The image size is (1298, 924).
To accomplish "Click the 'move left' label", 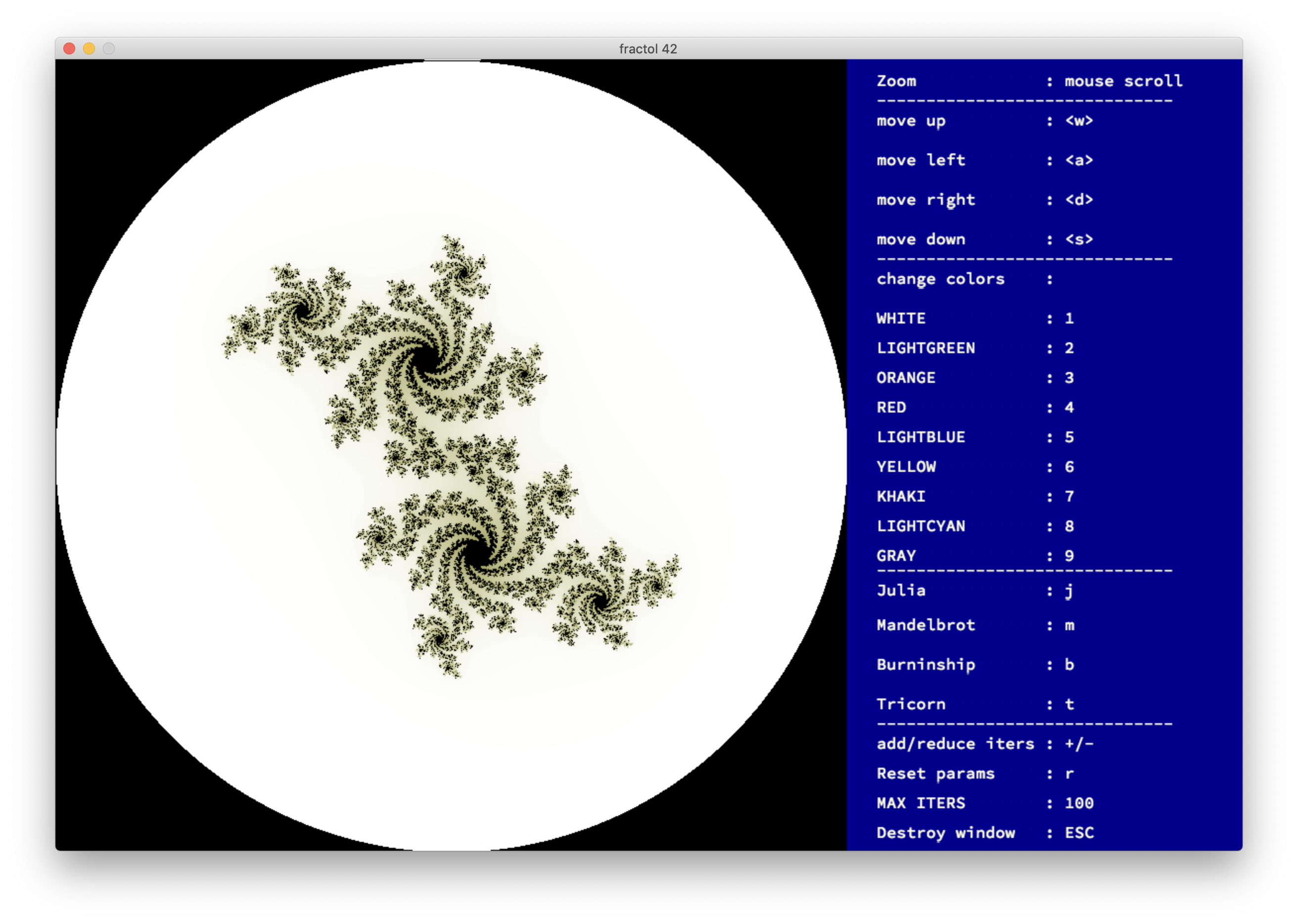I will click(x=920, y=160).
